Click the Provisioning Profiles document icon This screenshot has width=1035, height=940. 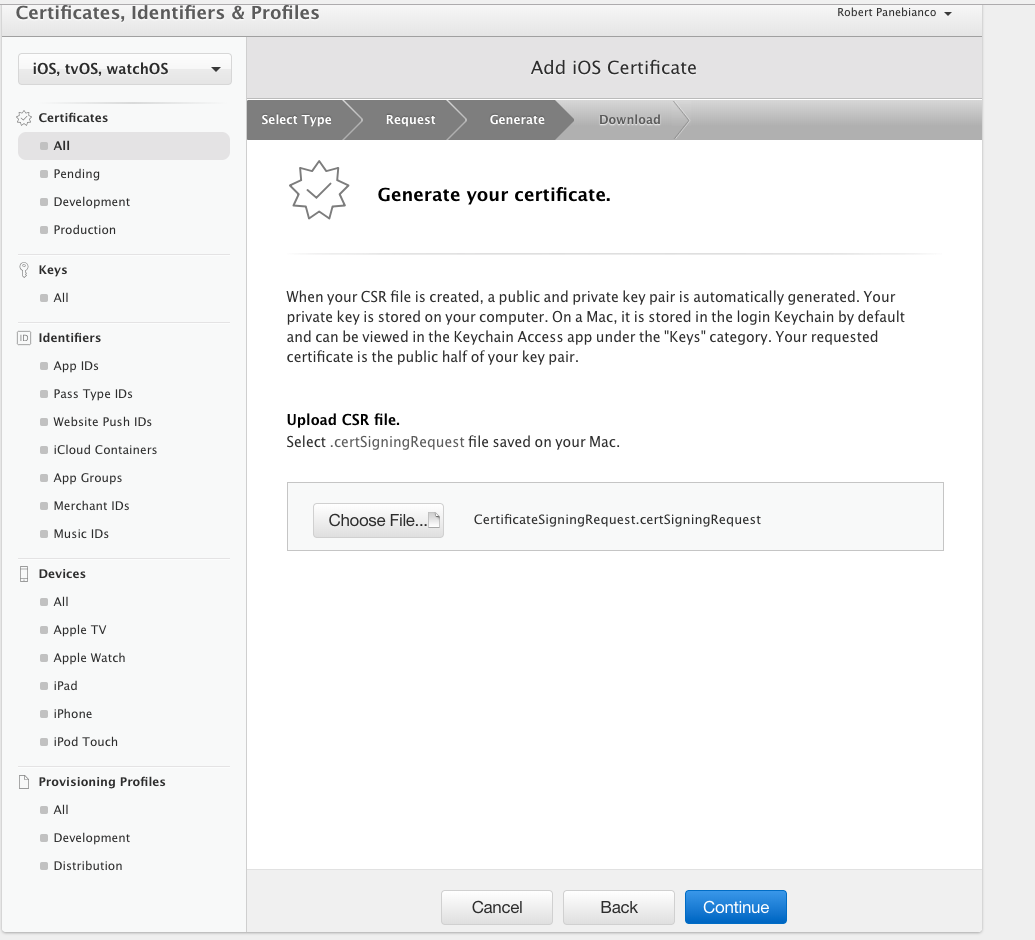[x=24, y=782]
